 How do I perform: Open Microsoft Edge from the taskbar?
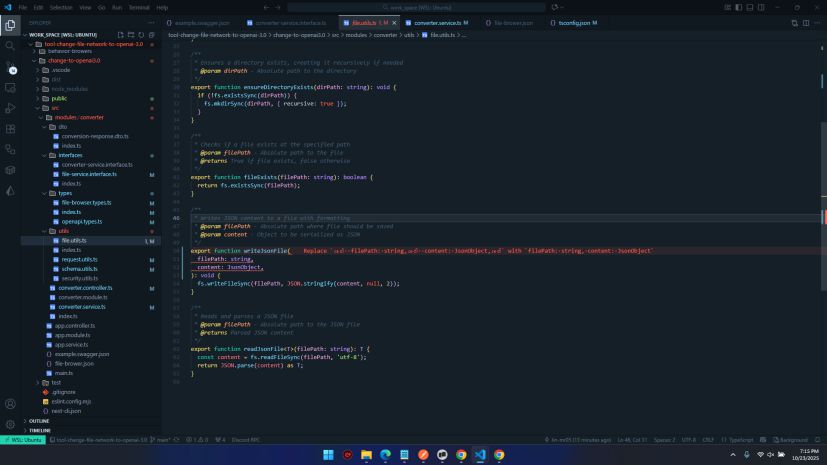(x=385, y=454)
